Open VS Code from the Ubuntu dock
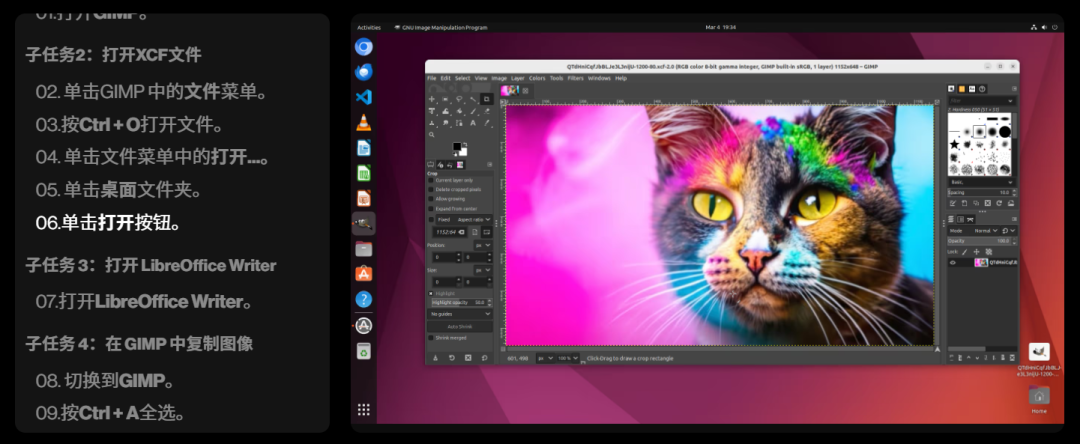This screenshot has width=1080, height=444. pos(364,97)
